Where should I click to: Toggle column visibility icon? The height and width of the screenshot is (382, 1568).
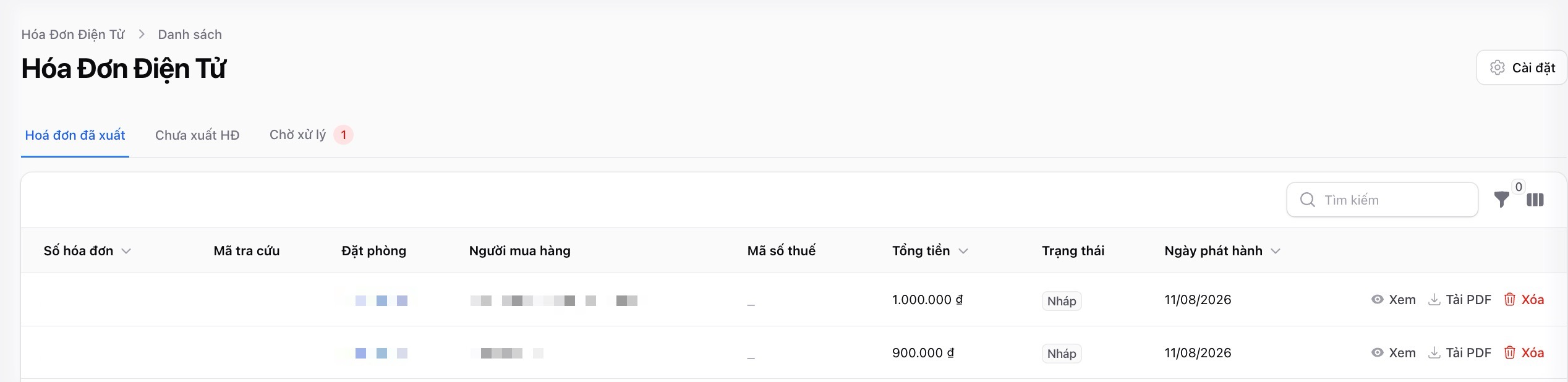point(1535,200)
